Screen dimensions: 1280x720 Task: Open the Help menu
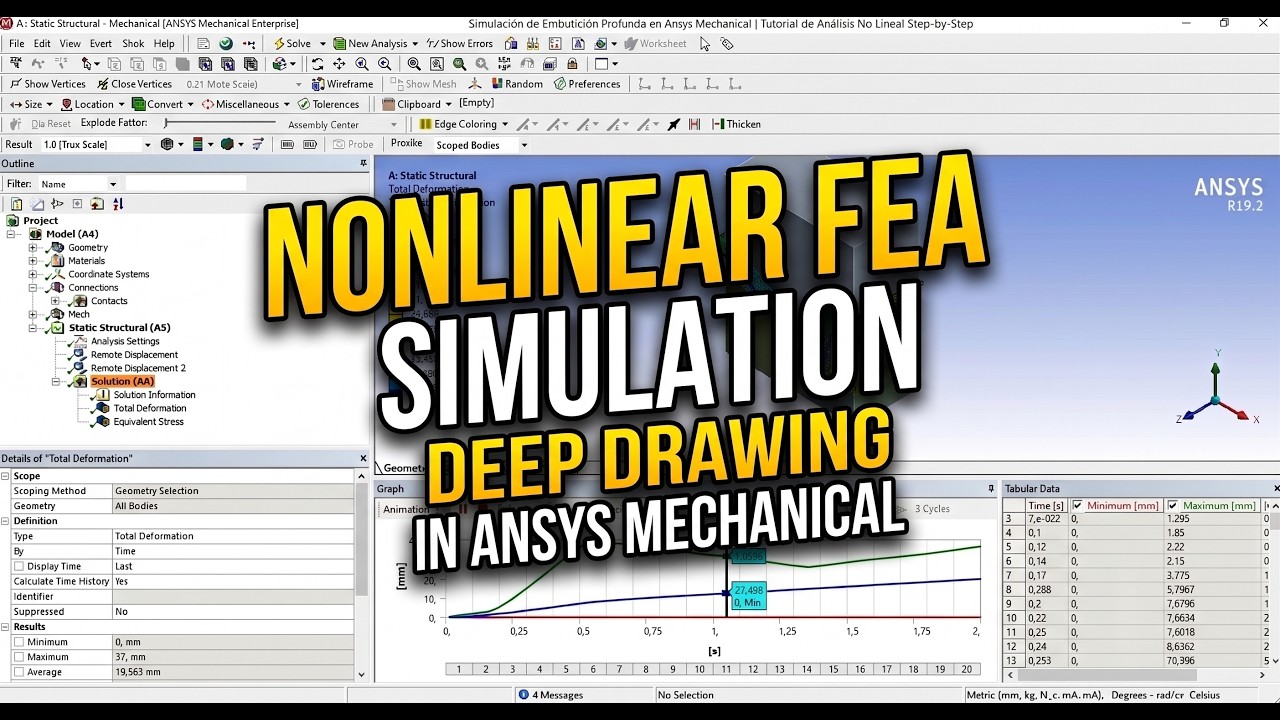pyautogui.click(x=164, y=44)
